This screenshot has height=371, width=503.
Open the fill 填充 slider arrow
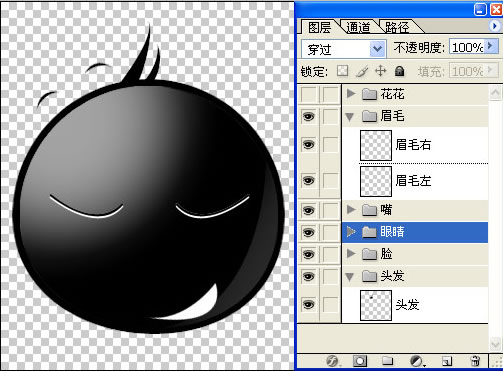coord(490,70)
